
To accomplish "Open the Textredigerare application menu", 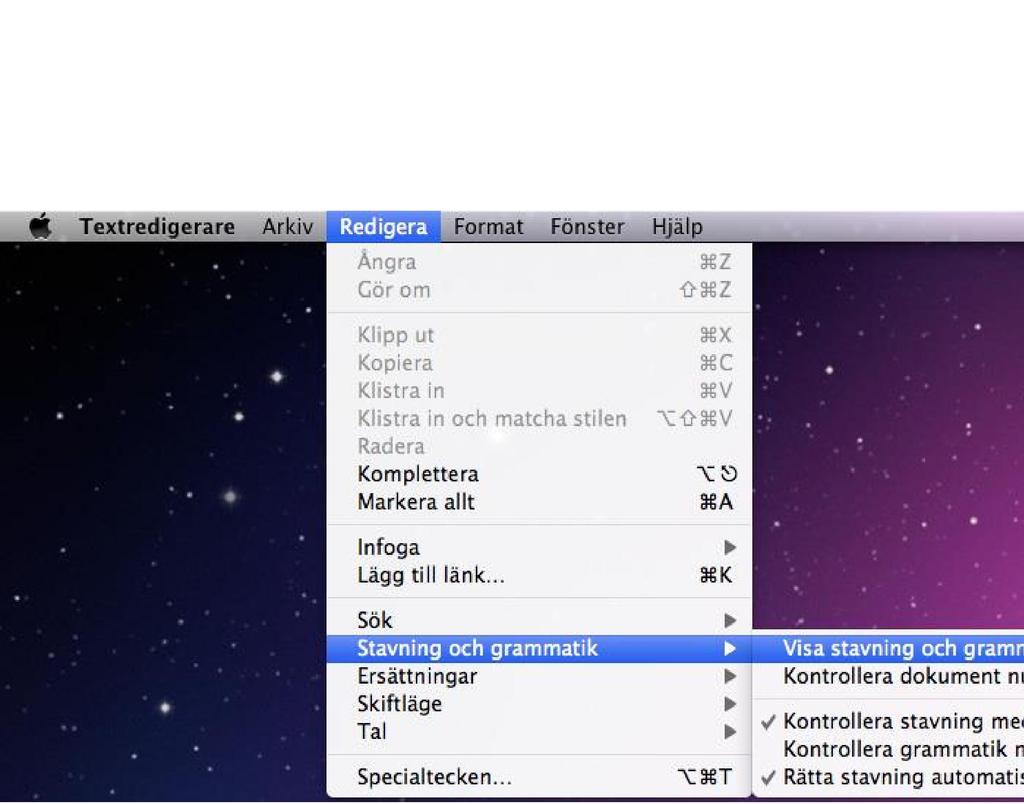I will coord(157,227).
